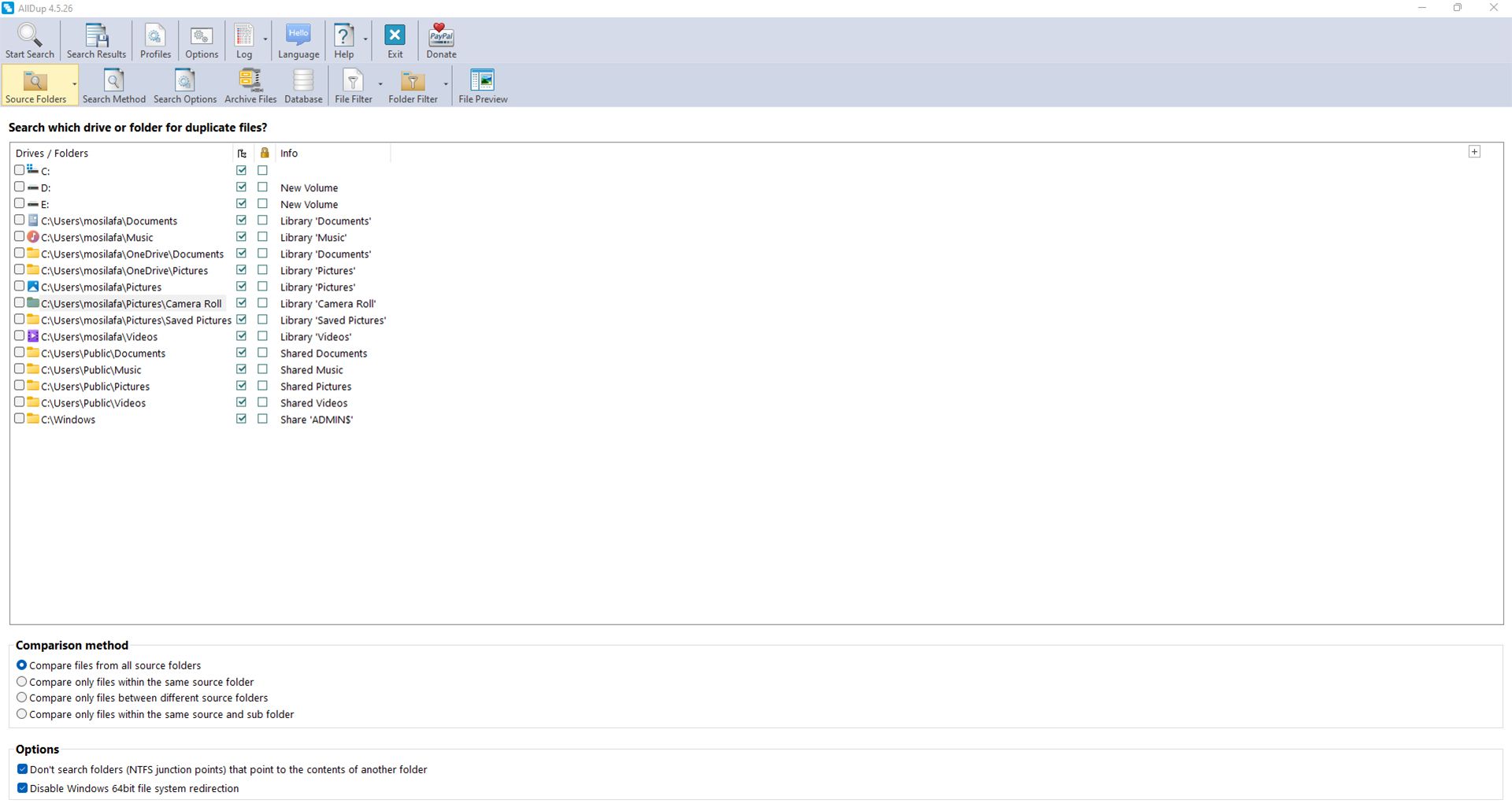Click the C: drive icon

(x=33, y=169)
